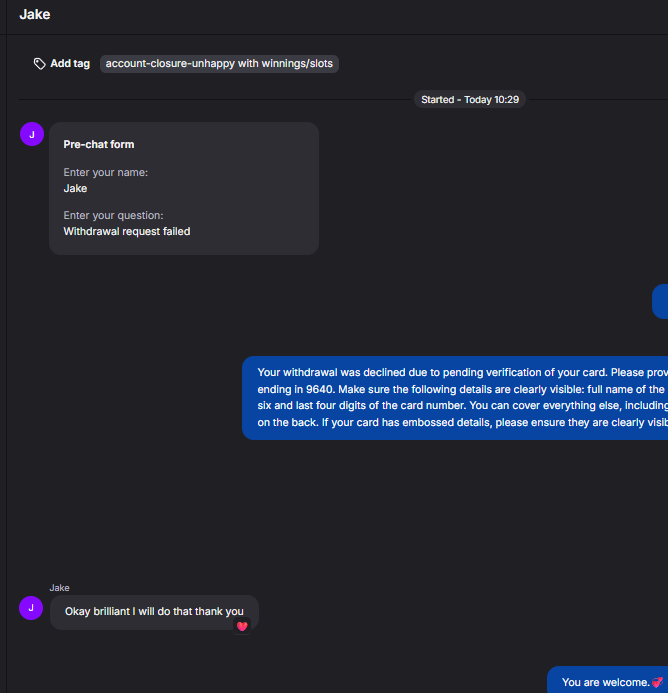Image resolution: width=668 pixels, height=693 pixels.
Task: Click the Enter your question label
Action: tap(113, 215)
